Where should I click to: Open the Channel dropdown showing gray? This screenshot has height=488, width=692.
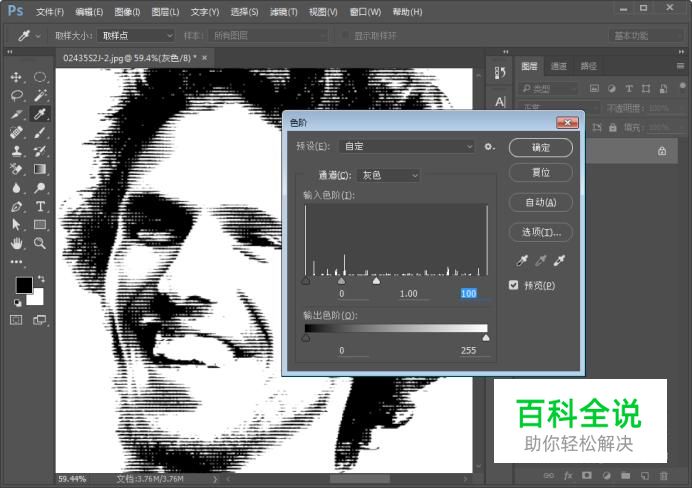(x=388, y=175)
